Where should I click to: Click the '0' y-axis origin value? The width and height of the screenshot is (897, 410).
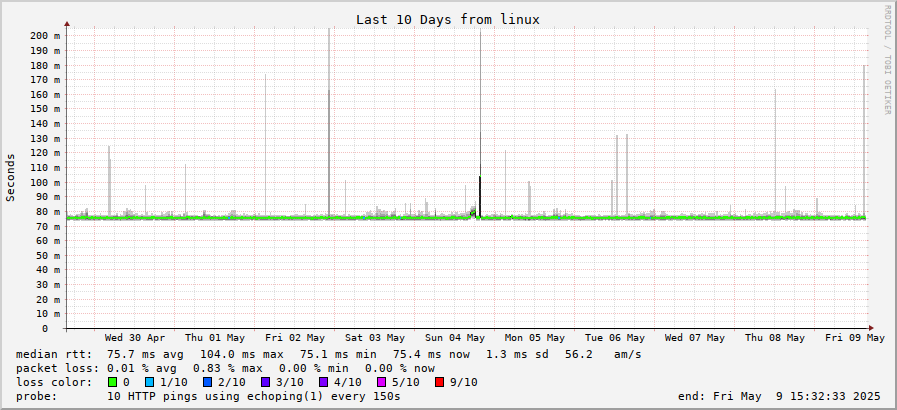pyautogui.click(x=45, y=329)
